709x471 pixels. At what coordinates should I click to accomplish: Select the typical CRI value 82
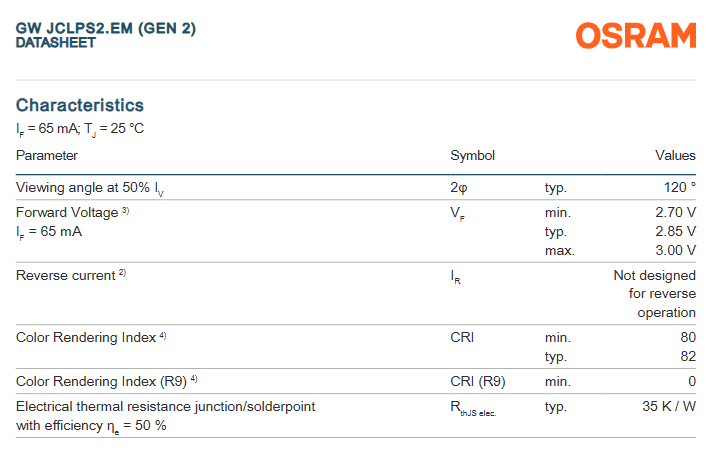coord(688,356)
